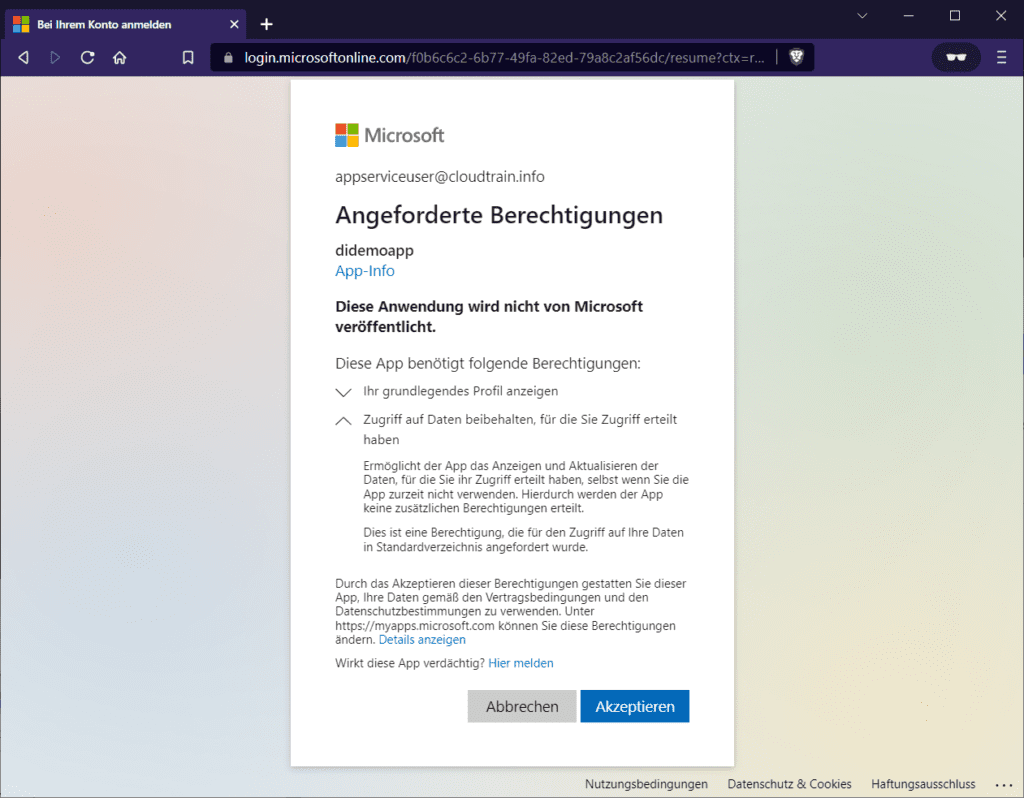The width and height of the screenshot is (1024, 798).
Task: Select the 'Bei Ihrem Konto anmelden' tab
Action: point(125,24)
